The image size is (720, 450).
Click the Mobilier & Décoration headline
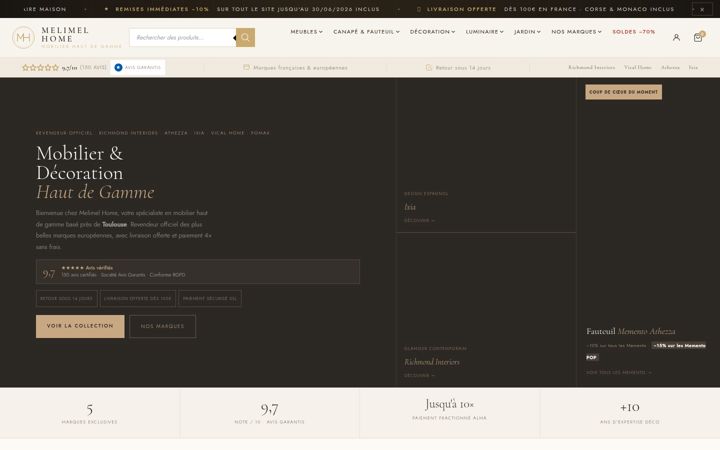(80, 163)
